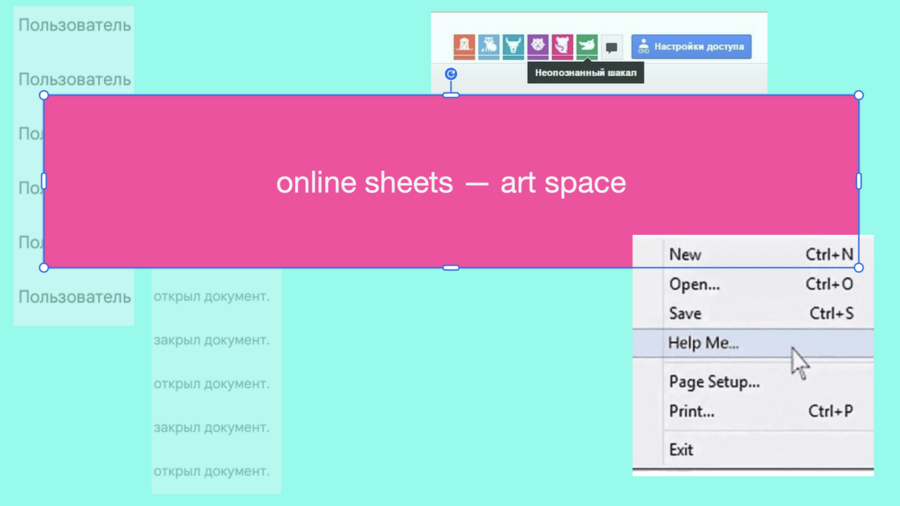
Task: Click the online sheets — art space text
Action: pyautogui.click(x=451, y=182)
